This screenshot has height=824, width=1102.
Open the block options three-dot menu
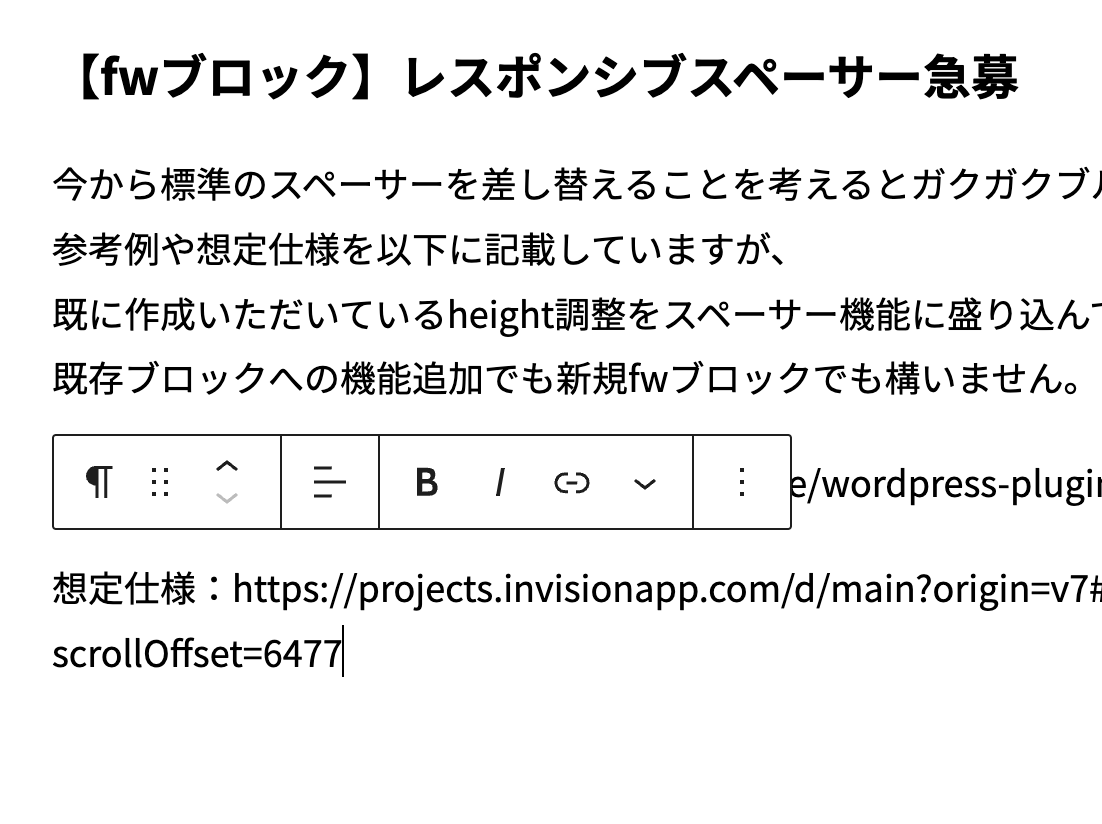point(741,482)
